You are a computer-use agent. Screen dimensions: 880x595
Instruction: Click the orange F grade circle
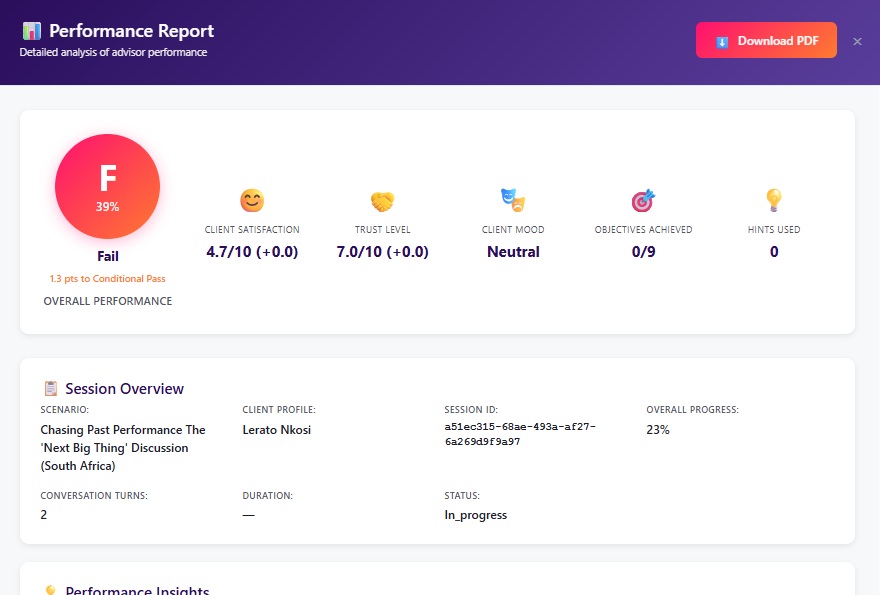107,186
